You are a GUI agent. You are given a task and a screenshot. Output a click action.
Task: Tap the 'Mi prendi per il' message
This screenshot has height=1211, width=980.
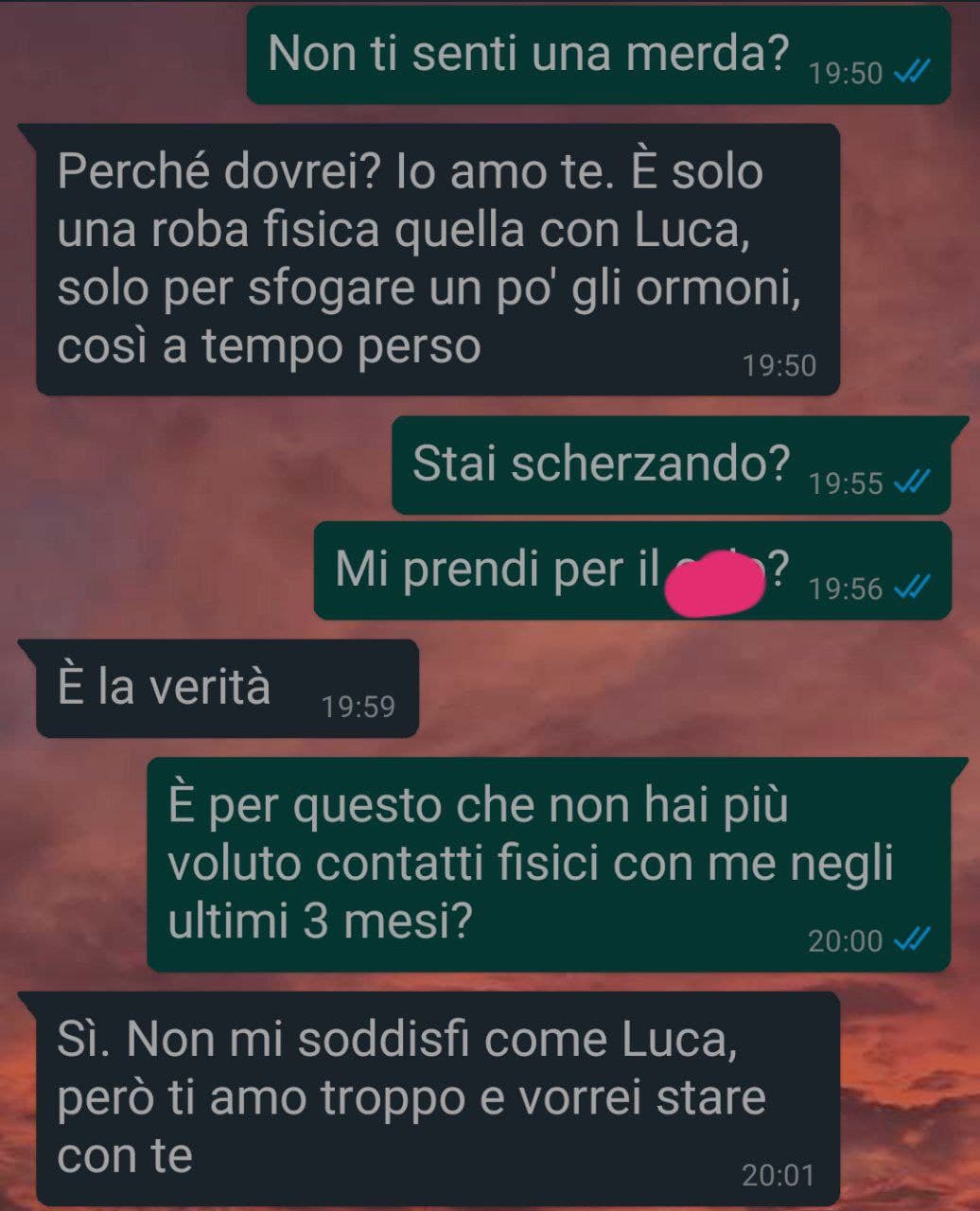coord(632,570)
